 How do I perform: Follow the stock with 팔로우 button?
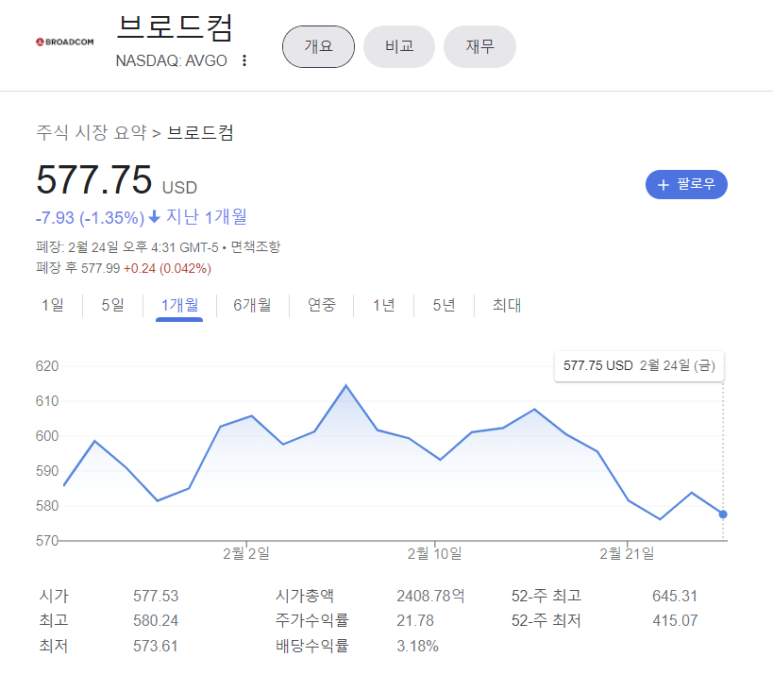click(686, 184)
